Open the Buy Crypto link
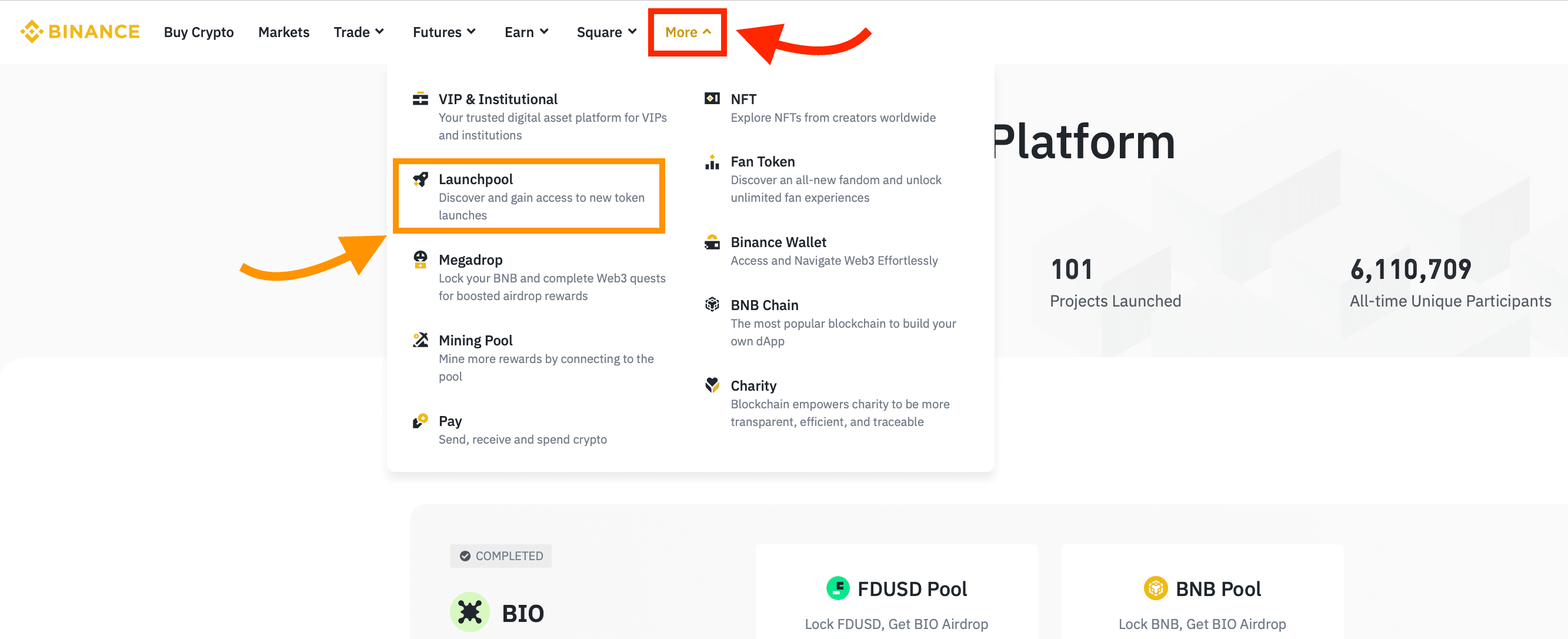This screenshot has width=1568, height=639. click(198, 32)
